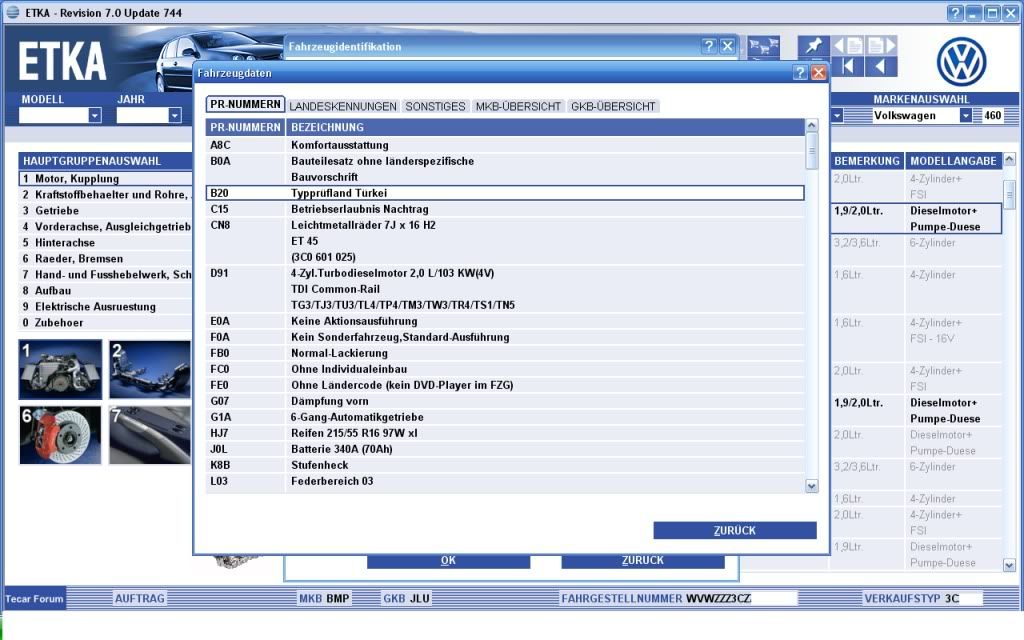Viewport: 1024px width, 640px height.
Task: Open help in Fahrzeugdaten dialog title bar
Action: 800,72
